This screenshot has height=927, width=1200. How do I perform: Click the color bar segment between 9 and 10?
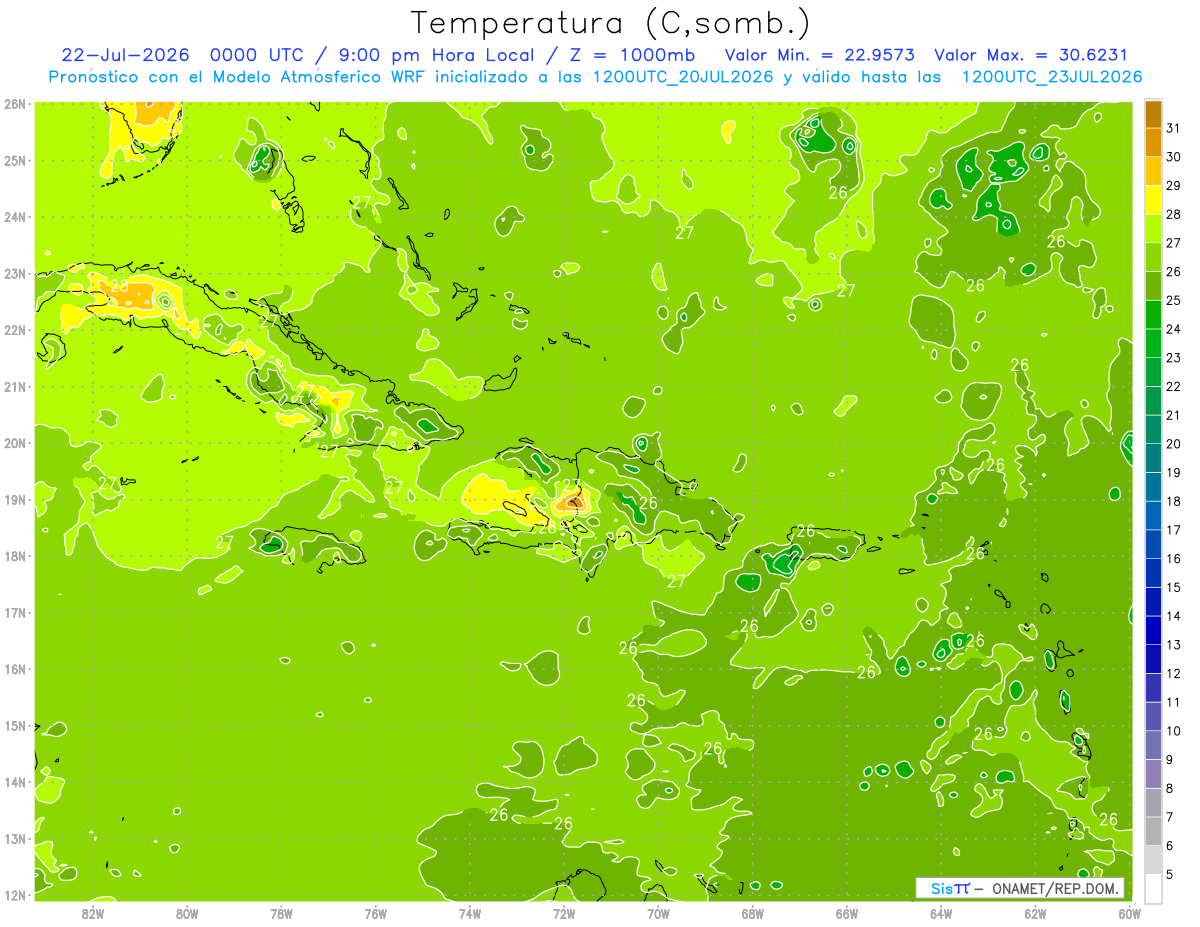1152,745
